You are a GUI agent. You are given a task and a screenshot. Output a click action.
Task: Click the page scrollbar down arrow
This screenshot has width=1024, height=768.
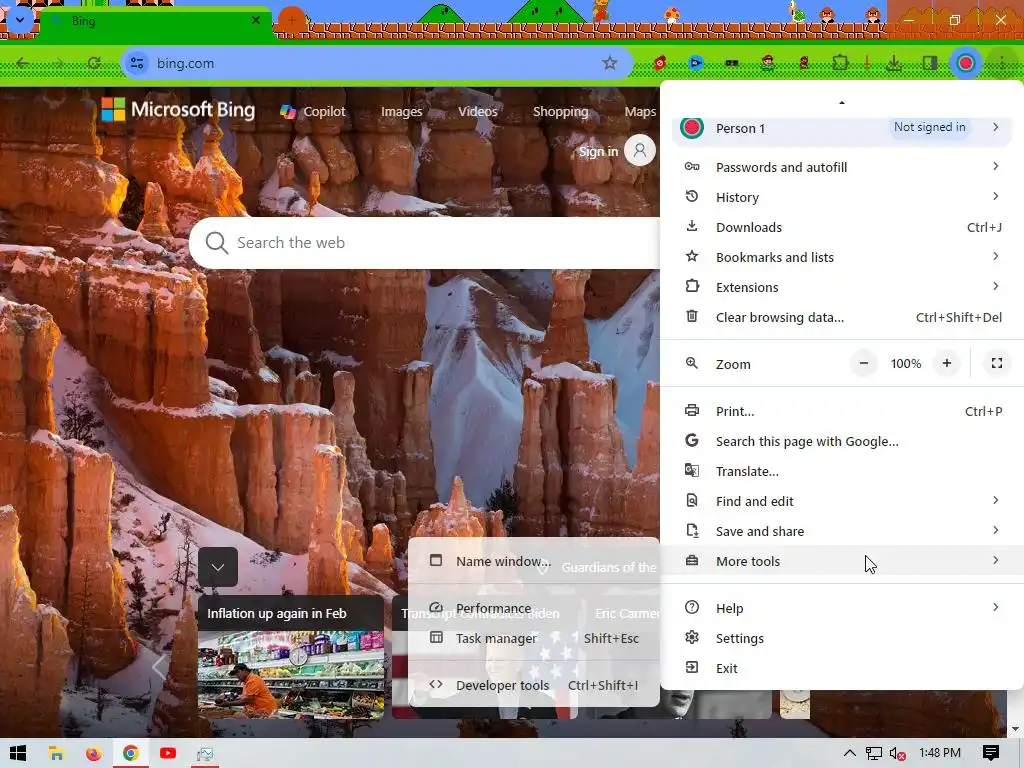[1015, 729]
